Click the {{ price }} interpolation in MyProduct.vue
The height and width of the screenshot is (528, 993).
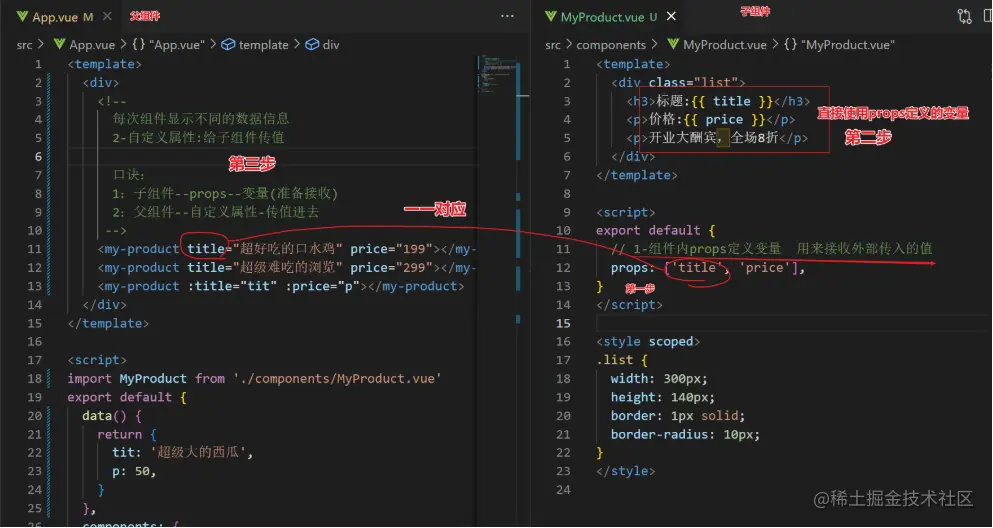click(724, 120)
